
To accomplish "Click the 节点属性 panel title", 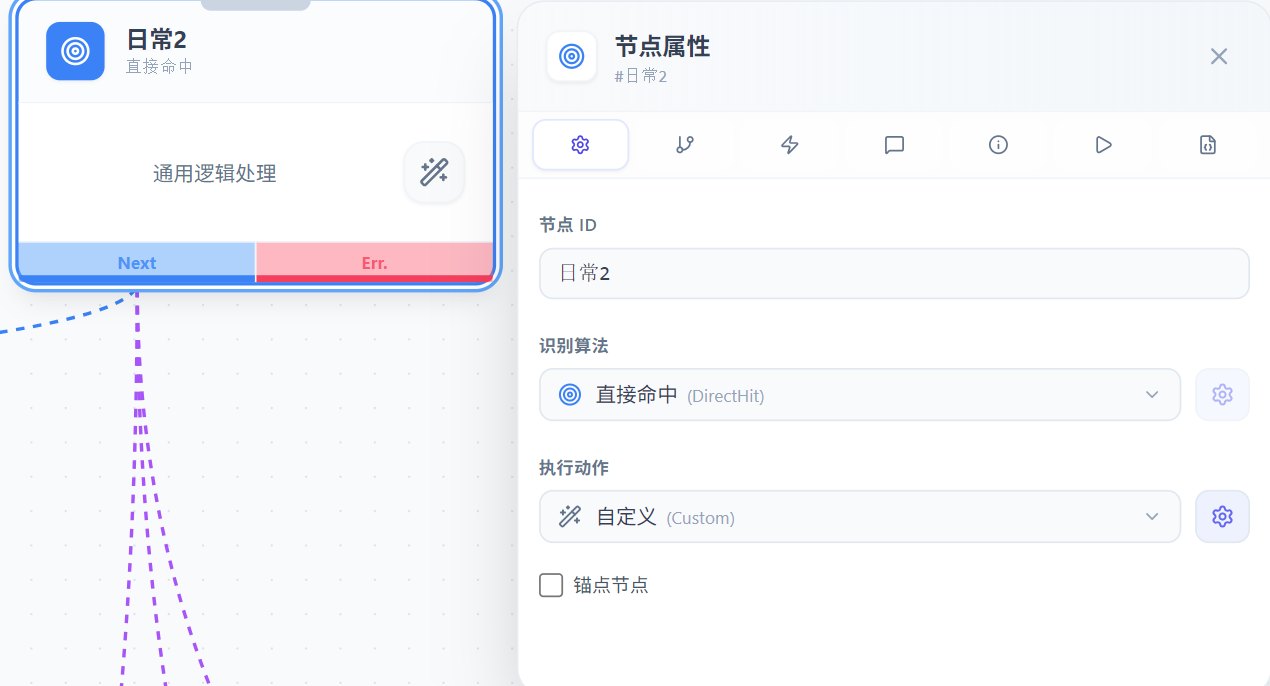I will pyautogui.click(x=662, y=46).
